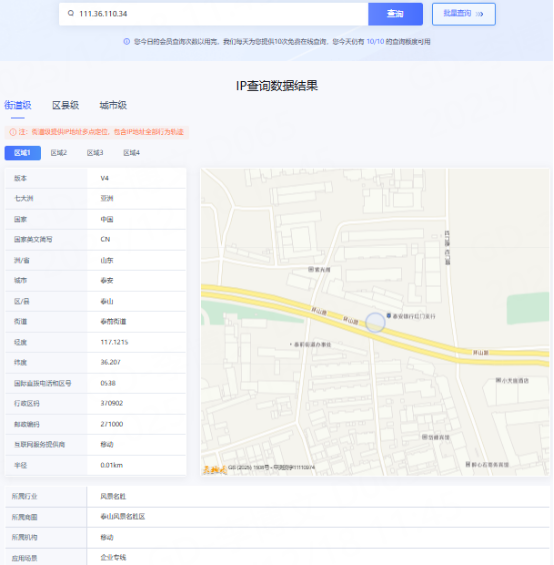Click the version value V4
The height and width of the screenshot is (565, 554).
(105, 178)
